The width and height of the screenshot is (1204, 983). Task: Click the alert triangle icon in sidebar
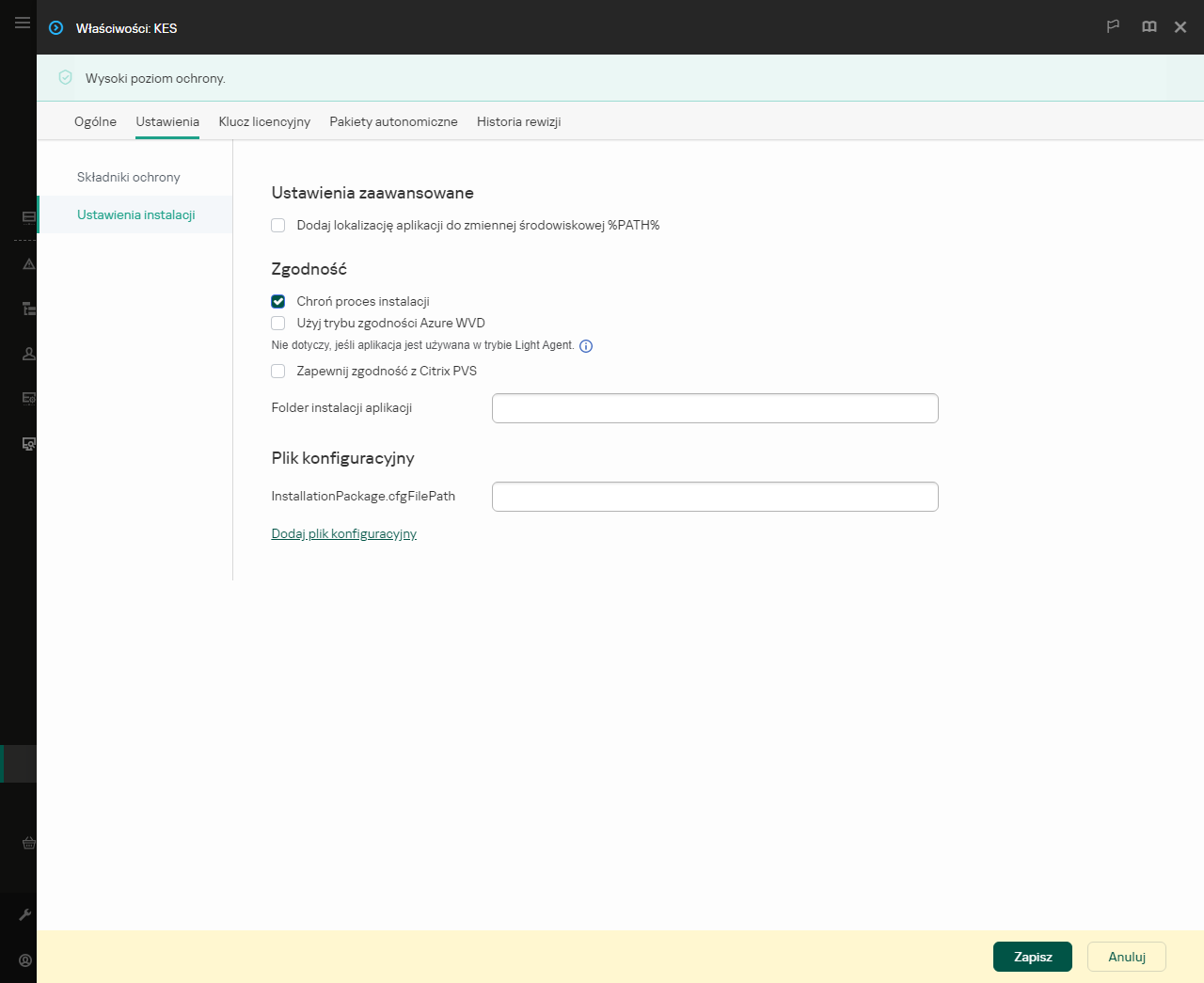coord(27,264)
